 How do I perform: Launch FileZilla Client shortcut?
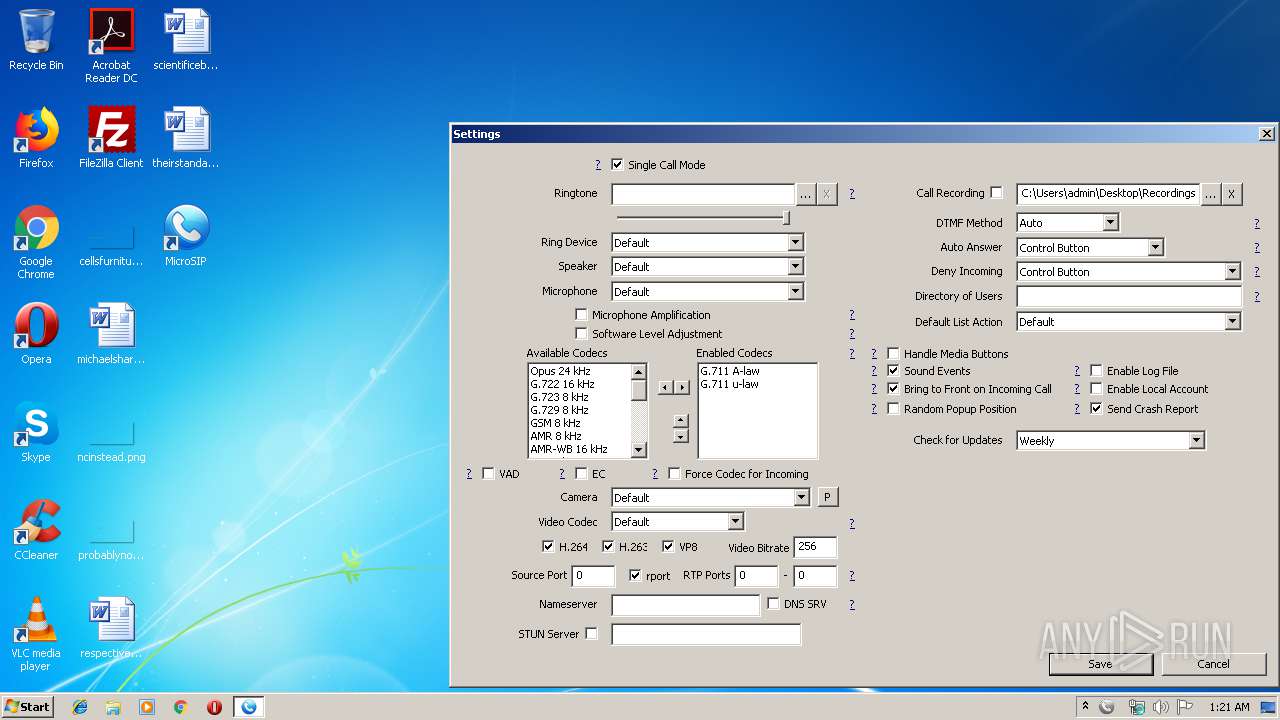click(x=111, y=138)
